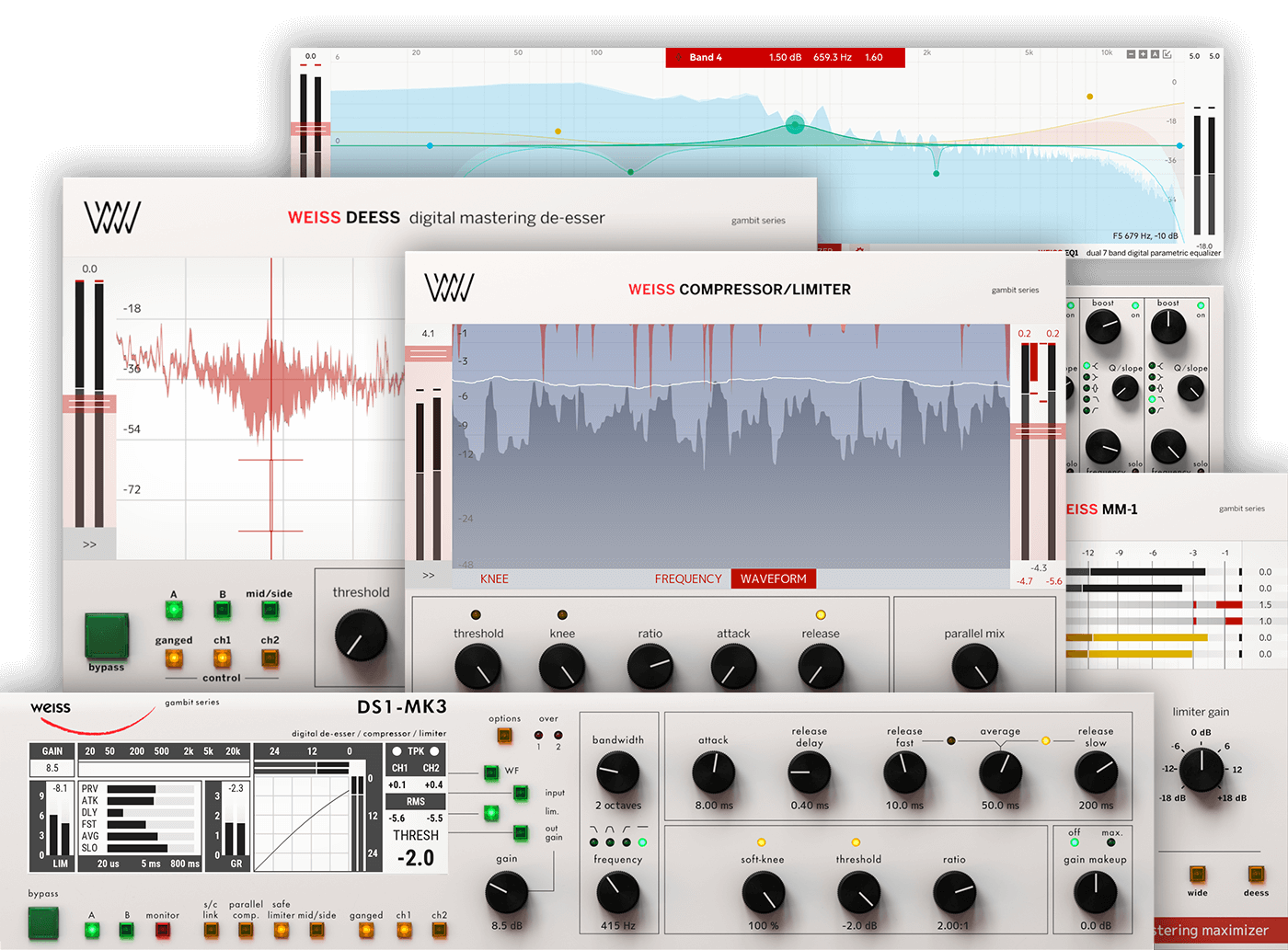
Task: Toggle the large green DS1-MK3 bypass button
Action: [43, 922]
